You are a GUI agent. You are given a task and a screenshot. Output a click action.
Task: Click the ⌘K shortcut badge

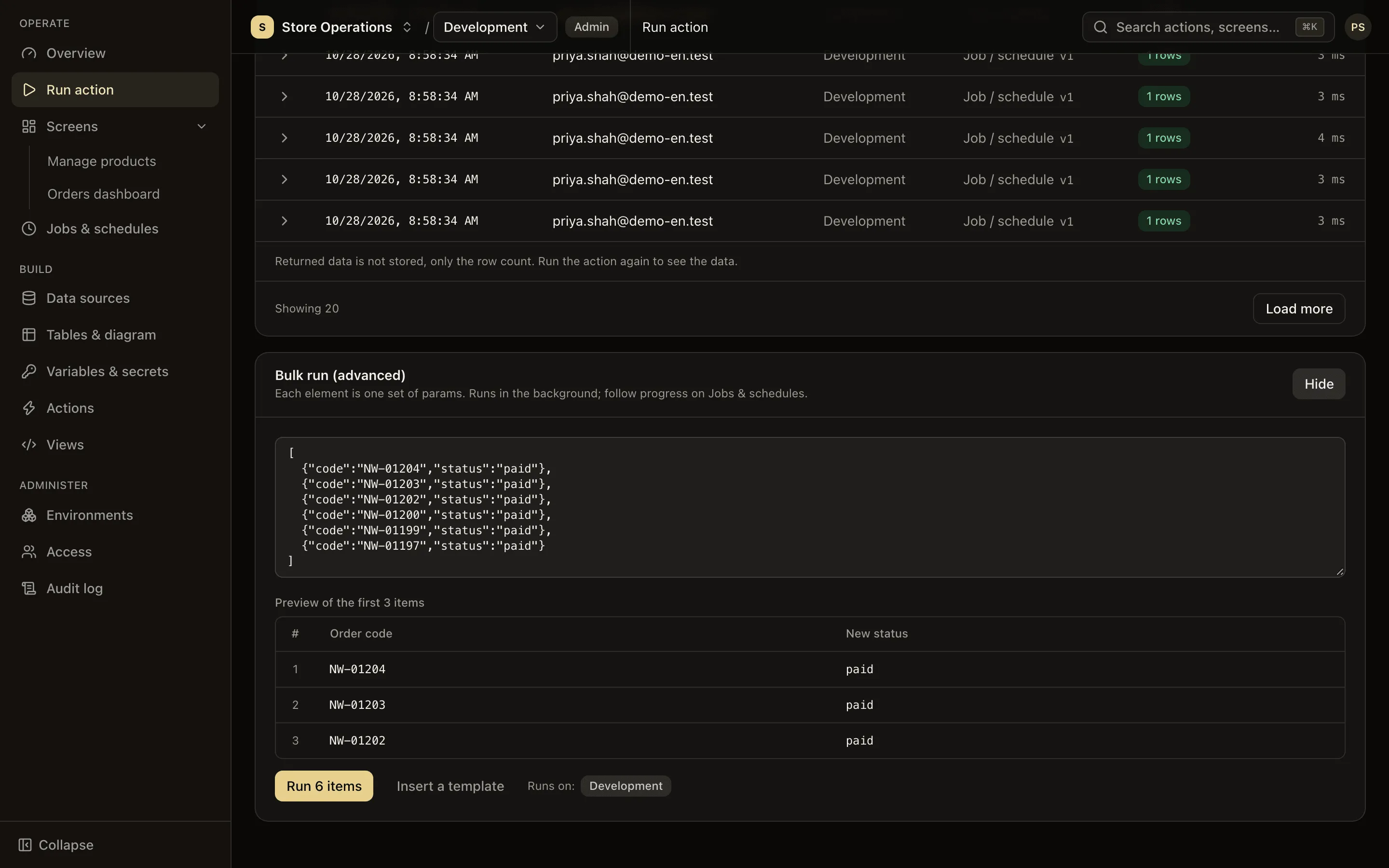coord(1309,27)
